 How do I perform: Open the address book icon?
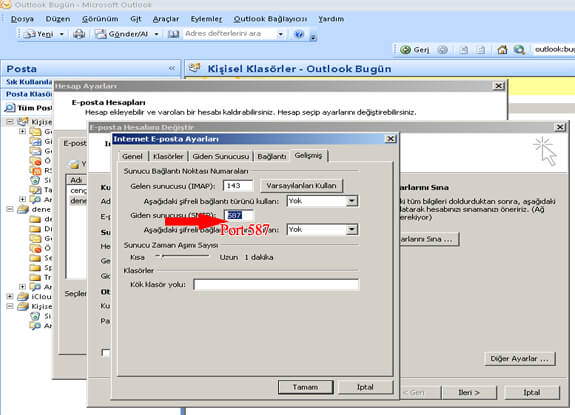click(x=173, y=34)
